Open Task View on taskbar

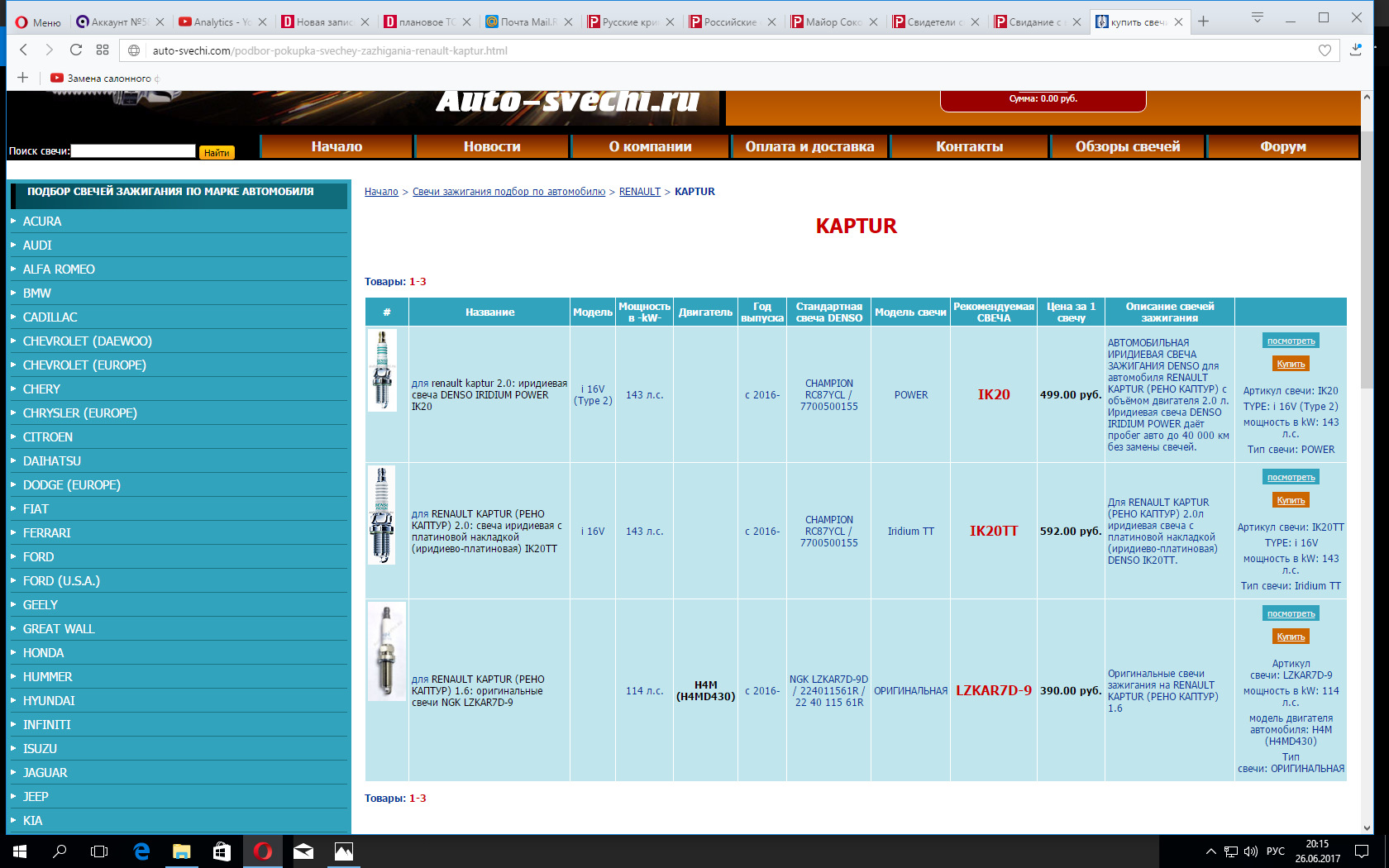pyautogui.click(x=99, y=851)
